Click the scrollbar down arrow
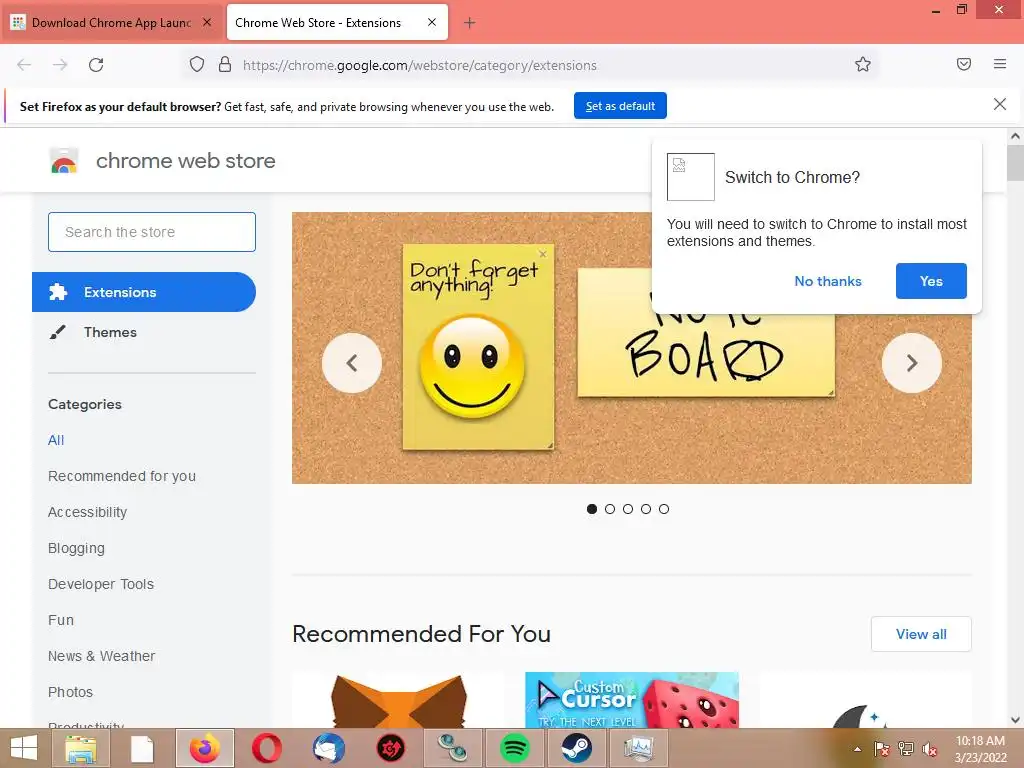This screenshot has width=1024, height=768. tap(1016, 720)
